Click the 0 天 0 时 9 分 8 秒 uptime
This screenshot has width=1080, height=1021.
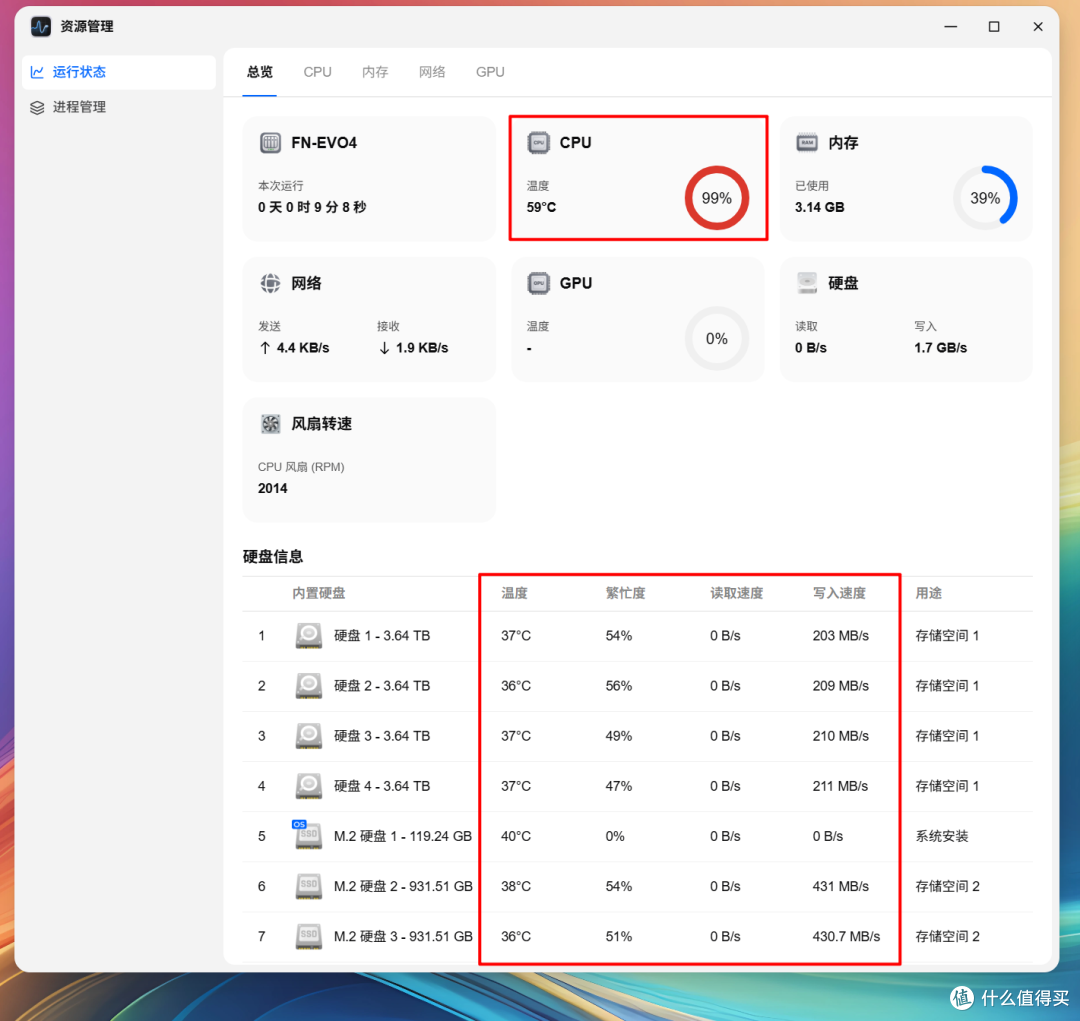point(312,207)
